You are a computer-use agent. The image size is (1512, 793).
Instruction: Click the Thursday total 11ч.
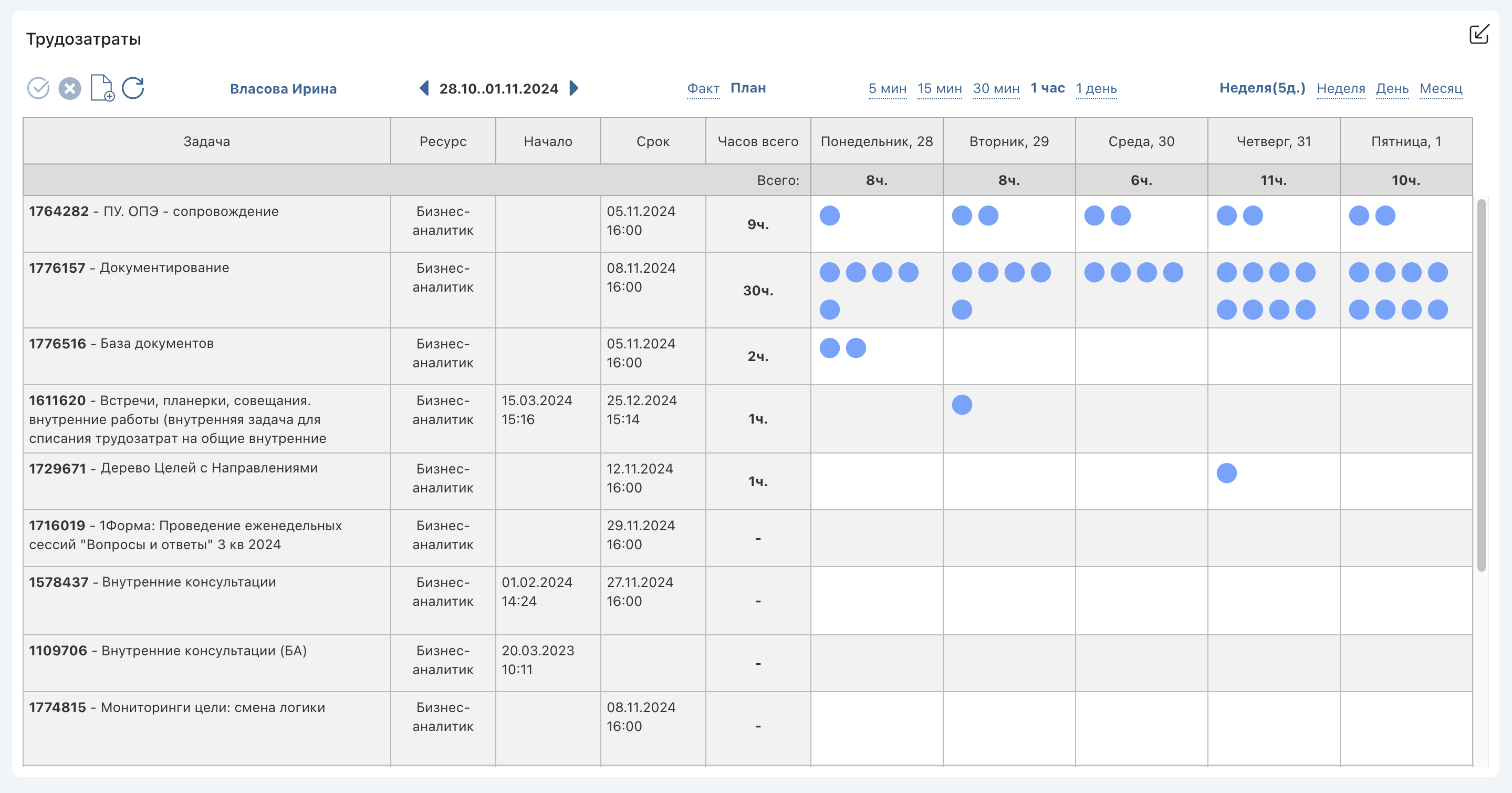1274,180
